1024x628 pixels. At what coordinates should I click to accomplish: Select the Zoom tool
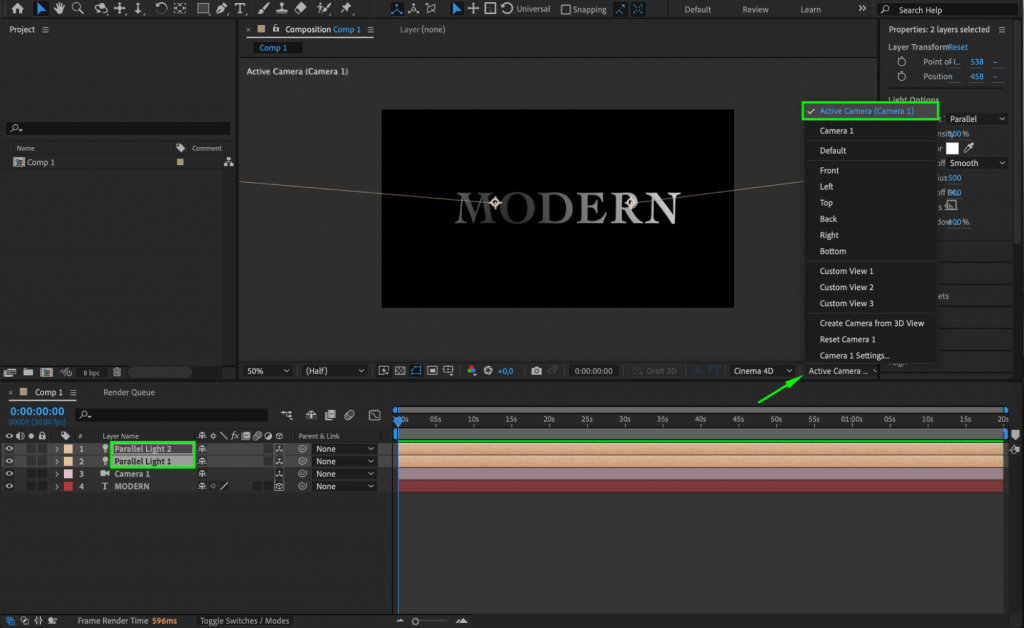click(x=76, y=9)
